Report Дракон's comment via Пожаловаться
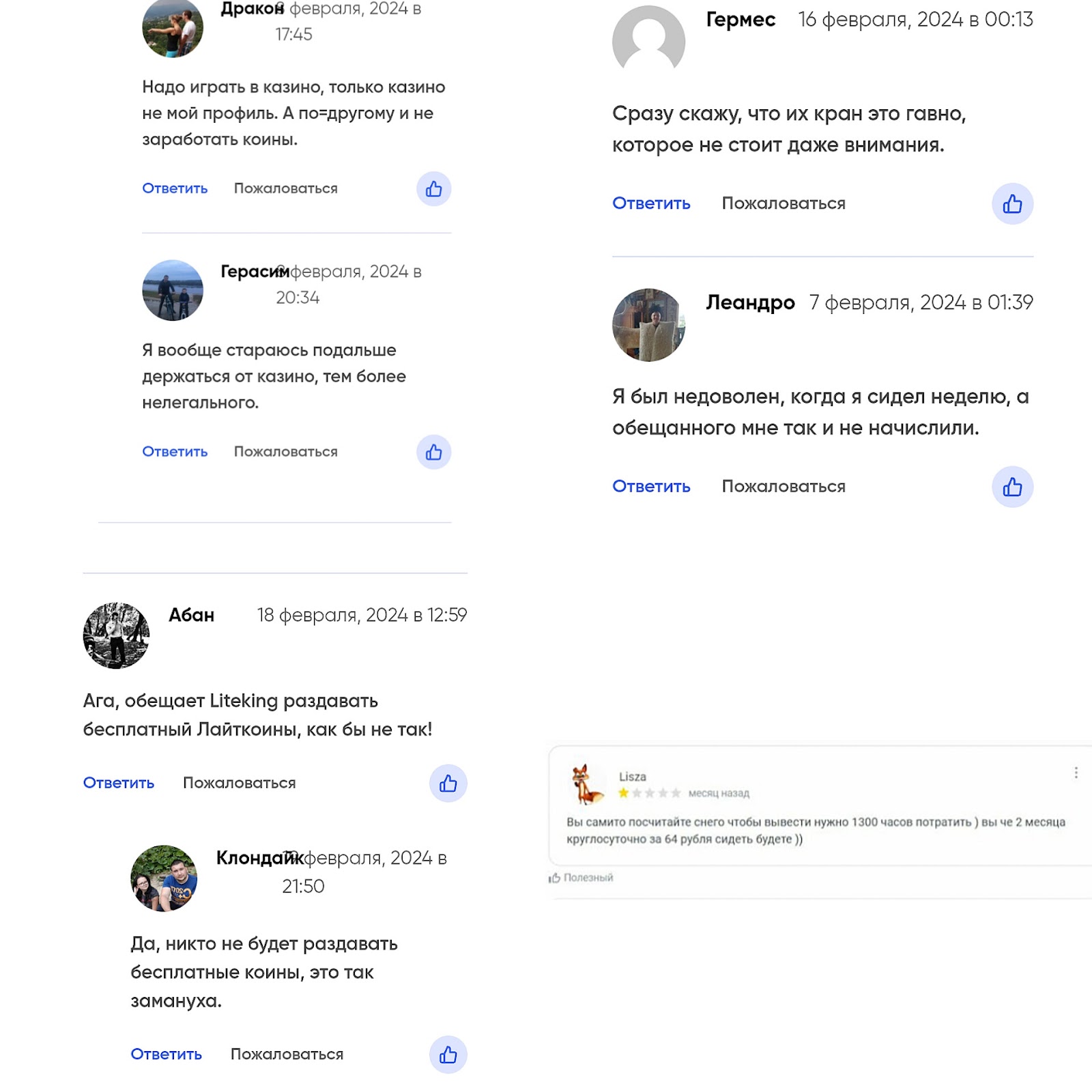 click(x=286, y=188)
